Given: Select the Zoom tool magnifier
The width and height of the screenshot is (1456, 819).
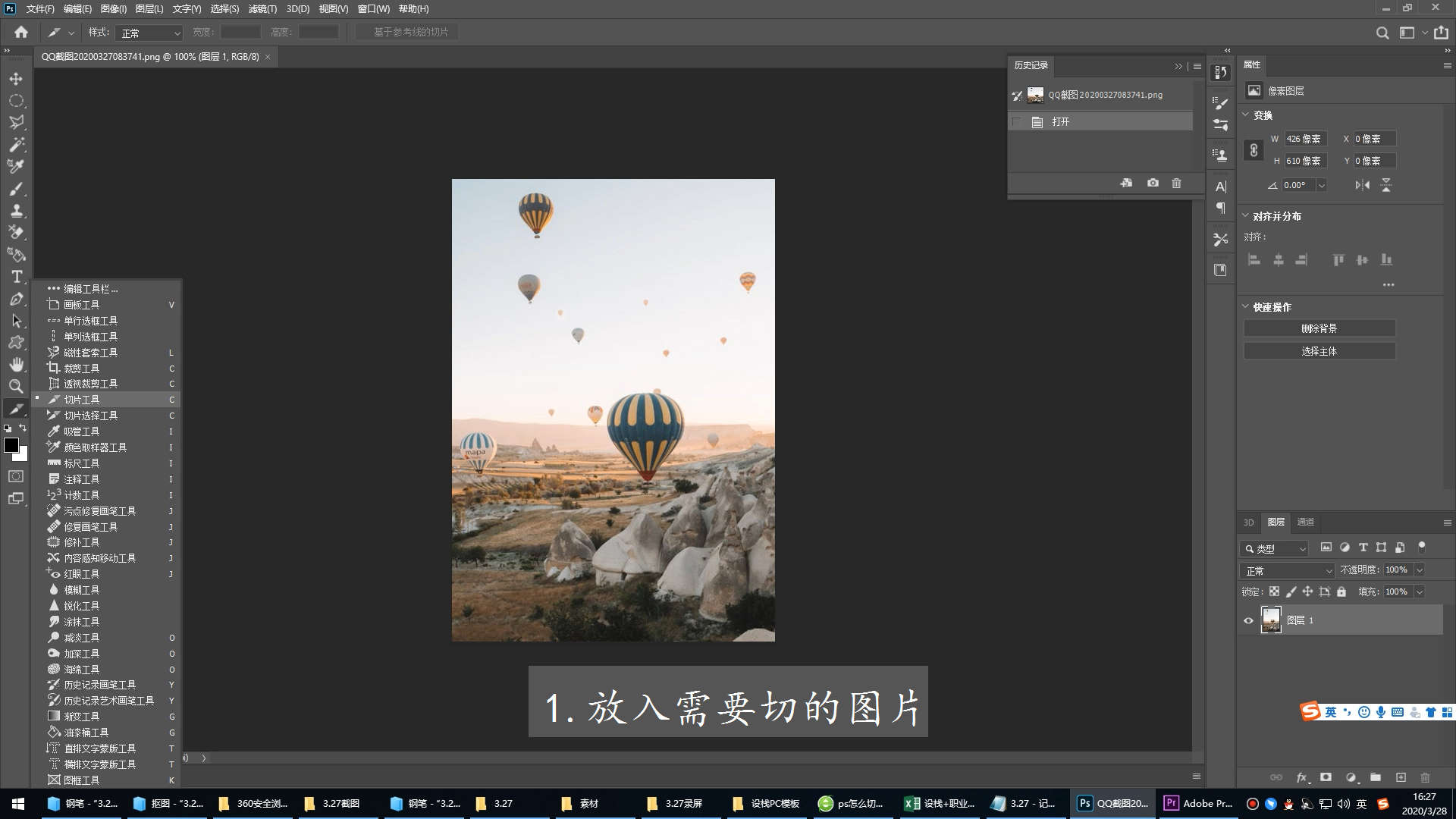Looking at the screenshot, I should point(16,386).
